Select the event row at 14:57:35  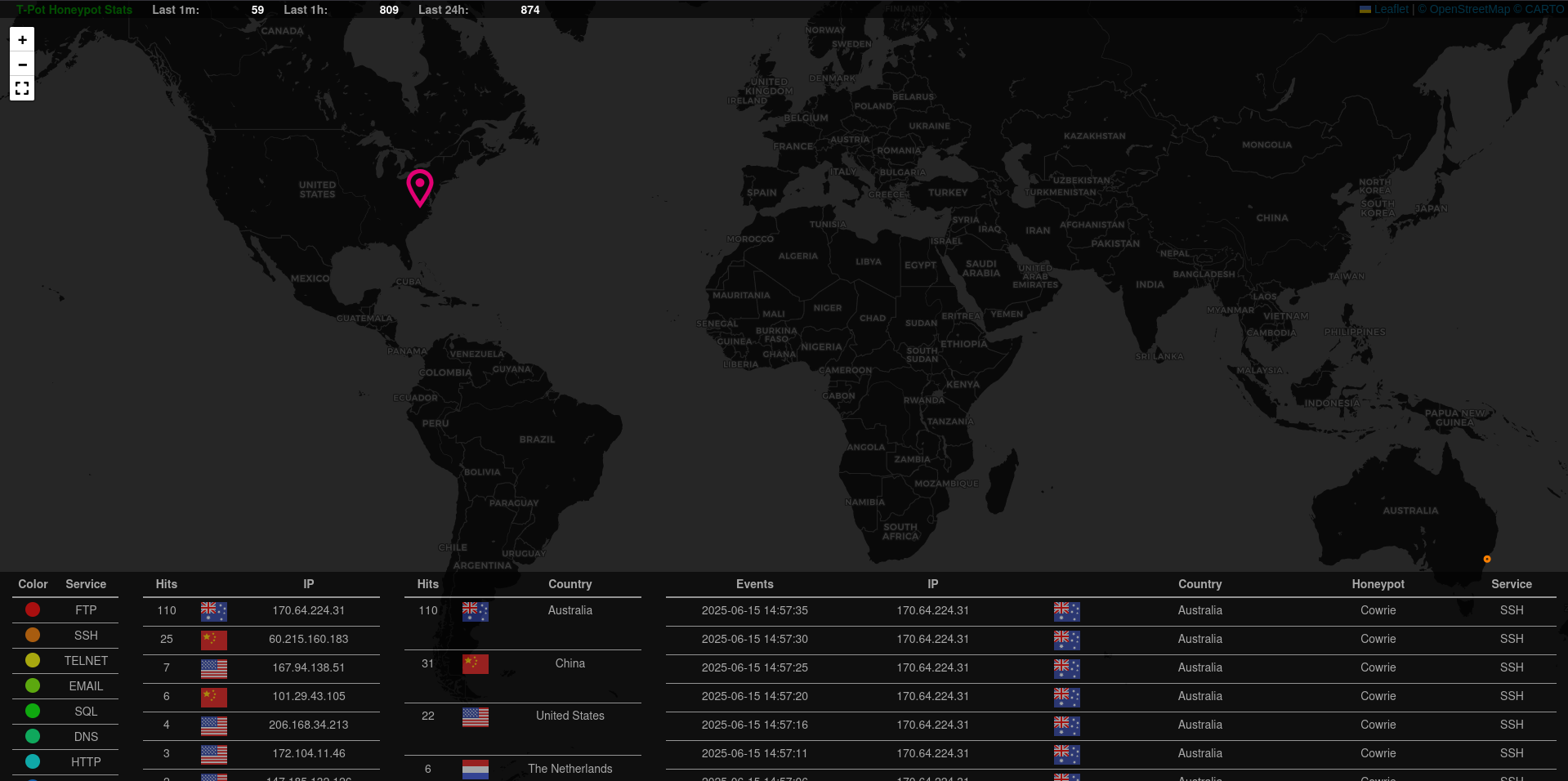pyautogui.click(x=754, y=610)
